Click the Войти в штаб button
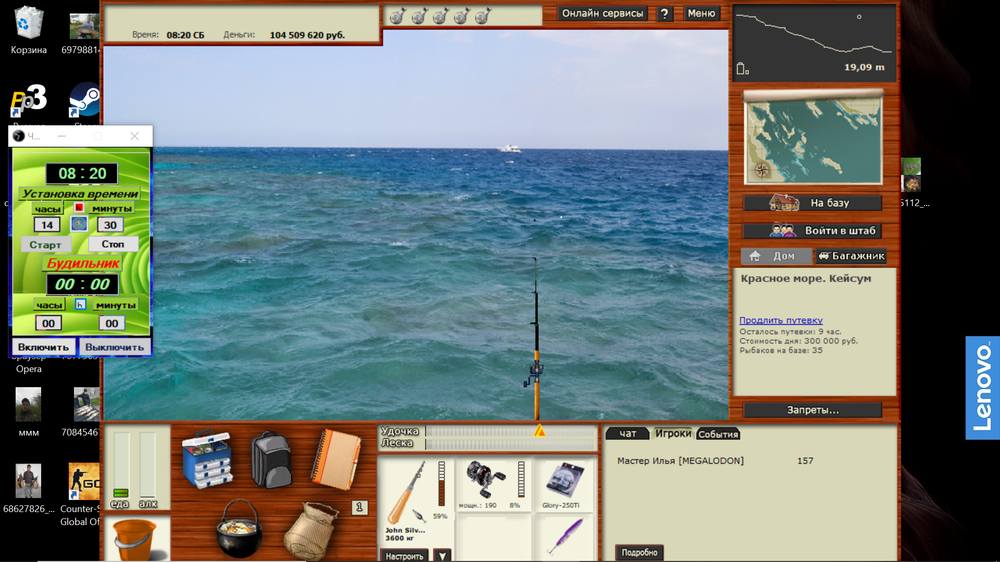The height and width of the screenshot is (562, 1000). (812, 230)
